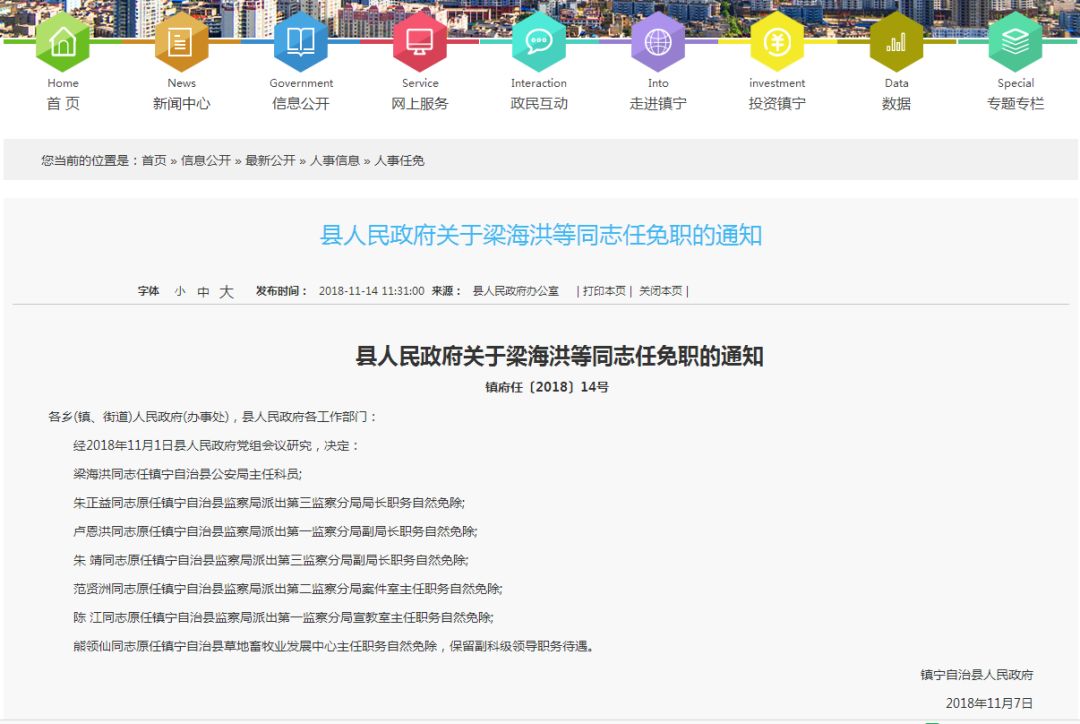Click 关闭本页 to close page
Image resolution: width=1080 pixels, height=724 pixels.
pyautogui.click(x=661, y=291)
